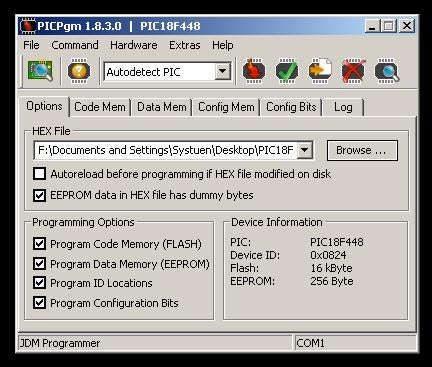Expand the HEX file path dropdown arrow

[304, 150]
